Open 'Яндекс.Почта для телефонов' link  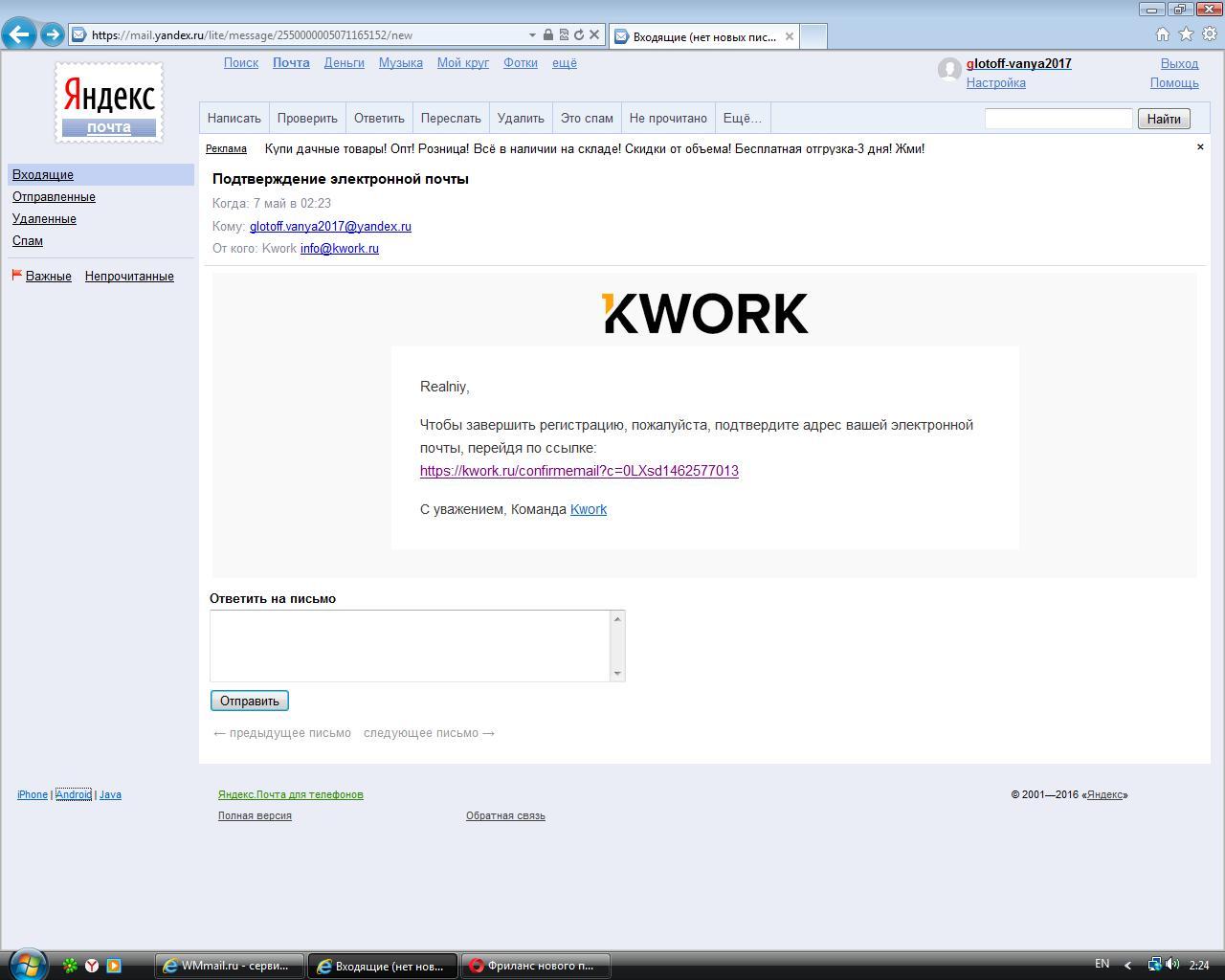click(x=291, y=794)
